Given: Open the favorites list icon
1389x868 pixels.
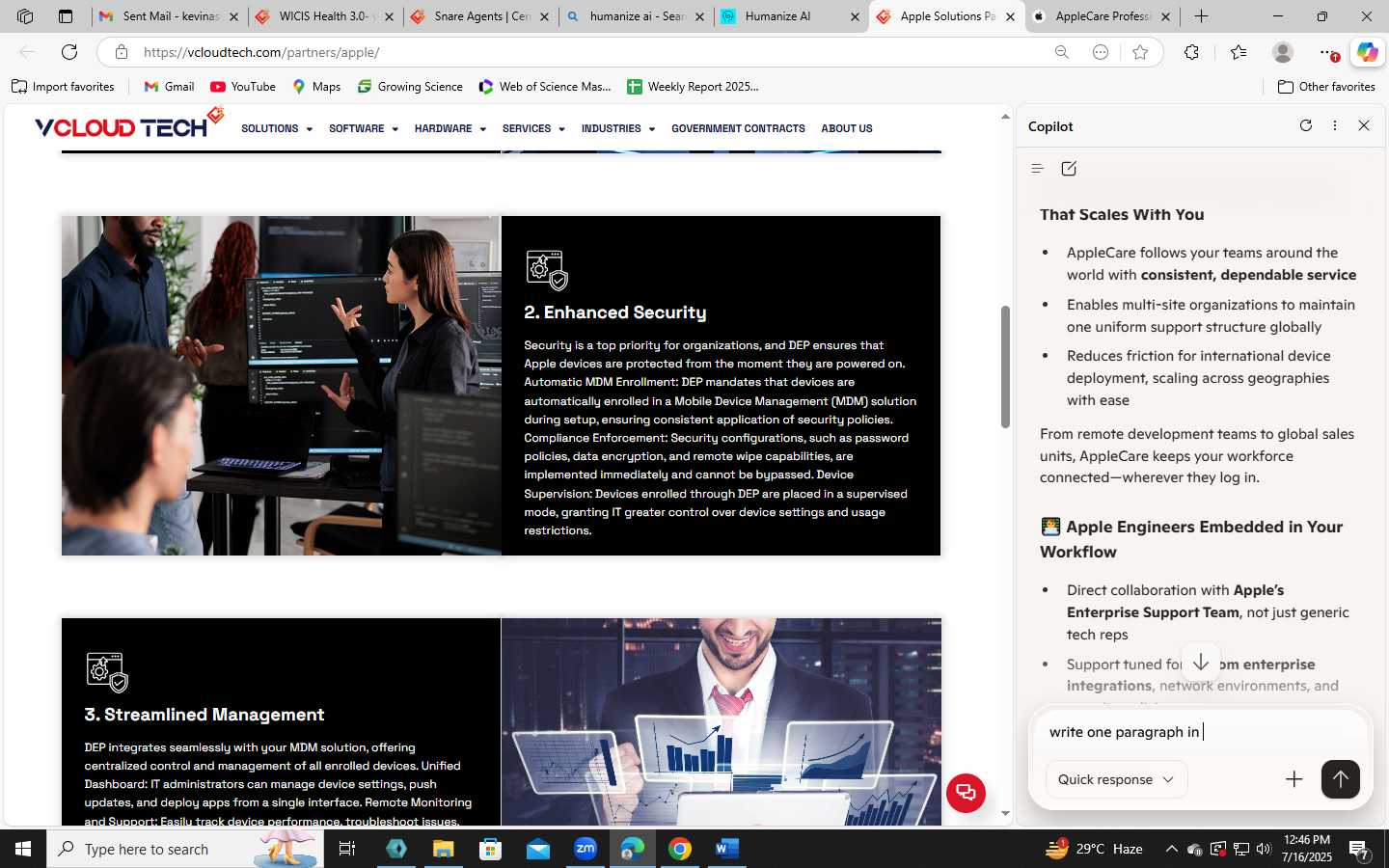Looking at the screenshot, I should point(1239,52).
